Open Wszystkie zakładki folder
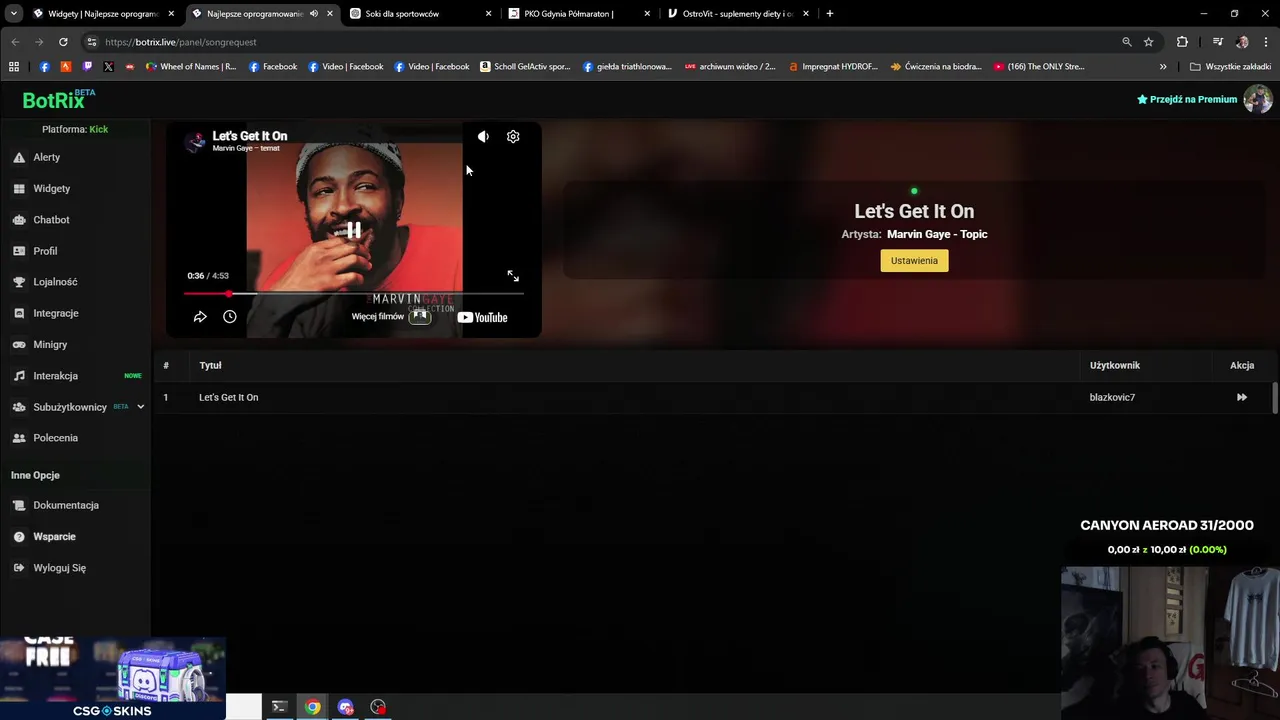Screen dimensions: 1280x720 pyautogui.click(x=1230, y=67)
